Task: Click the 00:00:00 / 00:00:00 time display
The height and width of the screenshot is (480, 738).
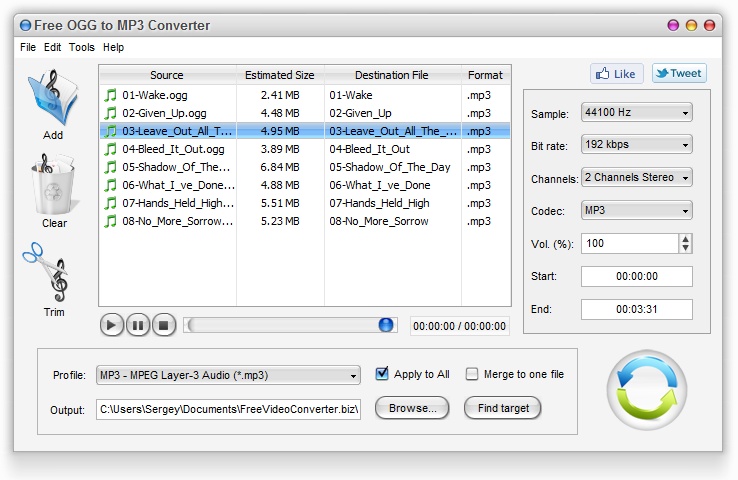Action: coord(459,326)
